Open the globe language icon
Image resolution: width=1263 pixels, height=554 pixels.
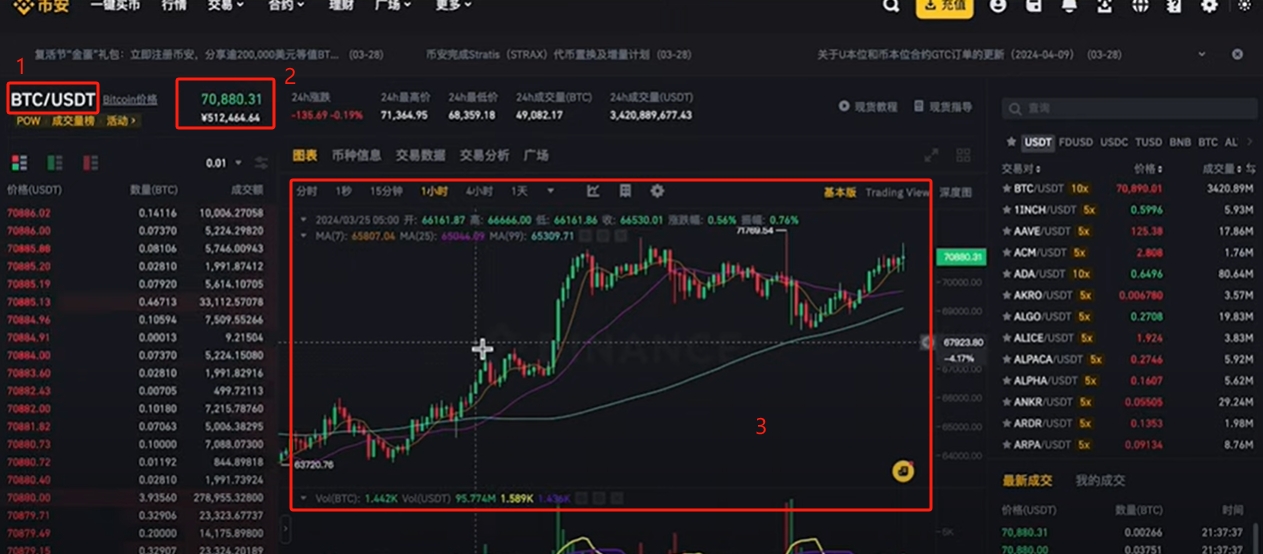pos(1140,5)
